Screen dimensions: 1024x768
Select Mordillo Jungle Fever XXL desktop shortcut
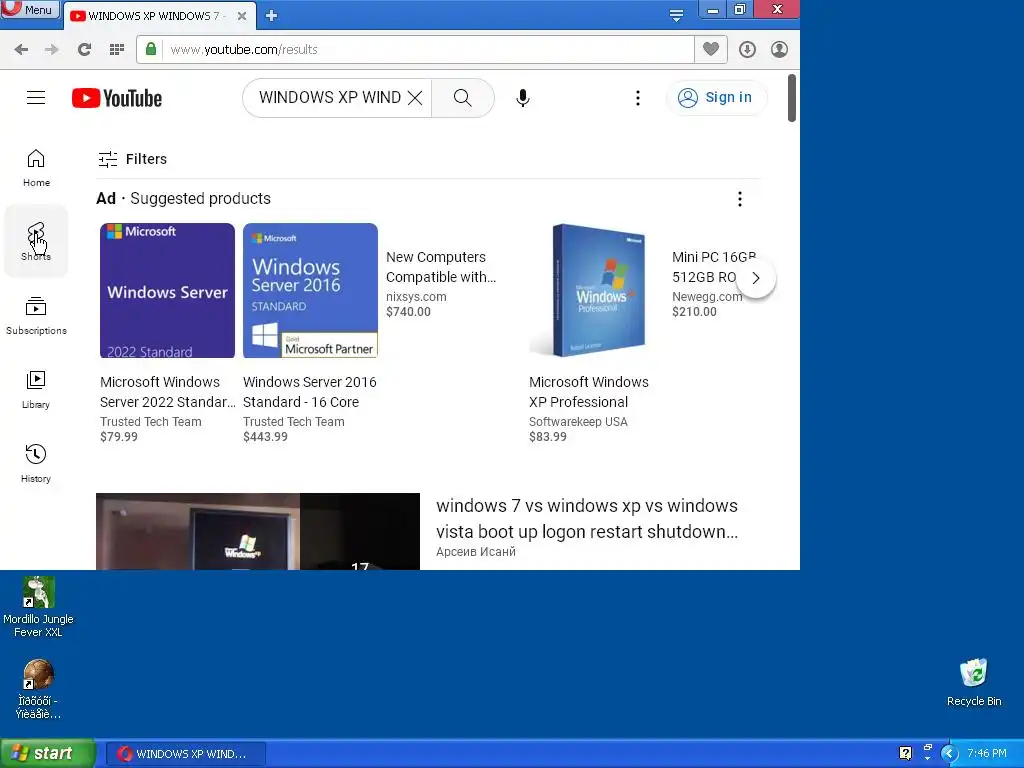point(38,607)
